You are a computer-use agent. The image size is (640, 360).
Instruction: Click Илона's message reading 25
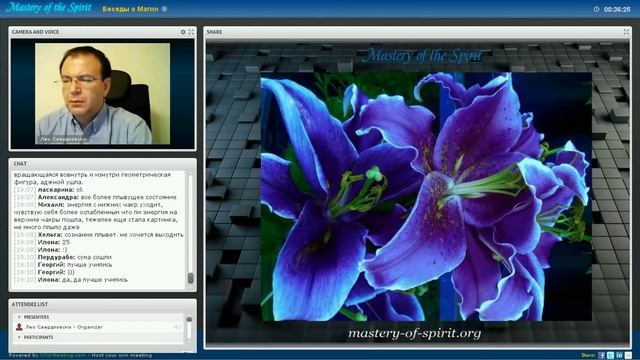(x=42, y=242)
